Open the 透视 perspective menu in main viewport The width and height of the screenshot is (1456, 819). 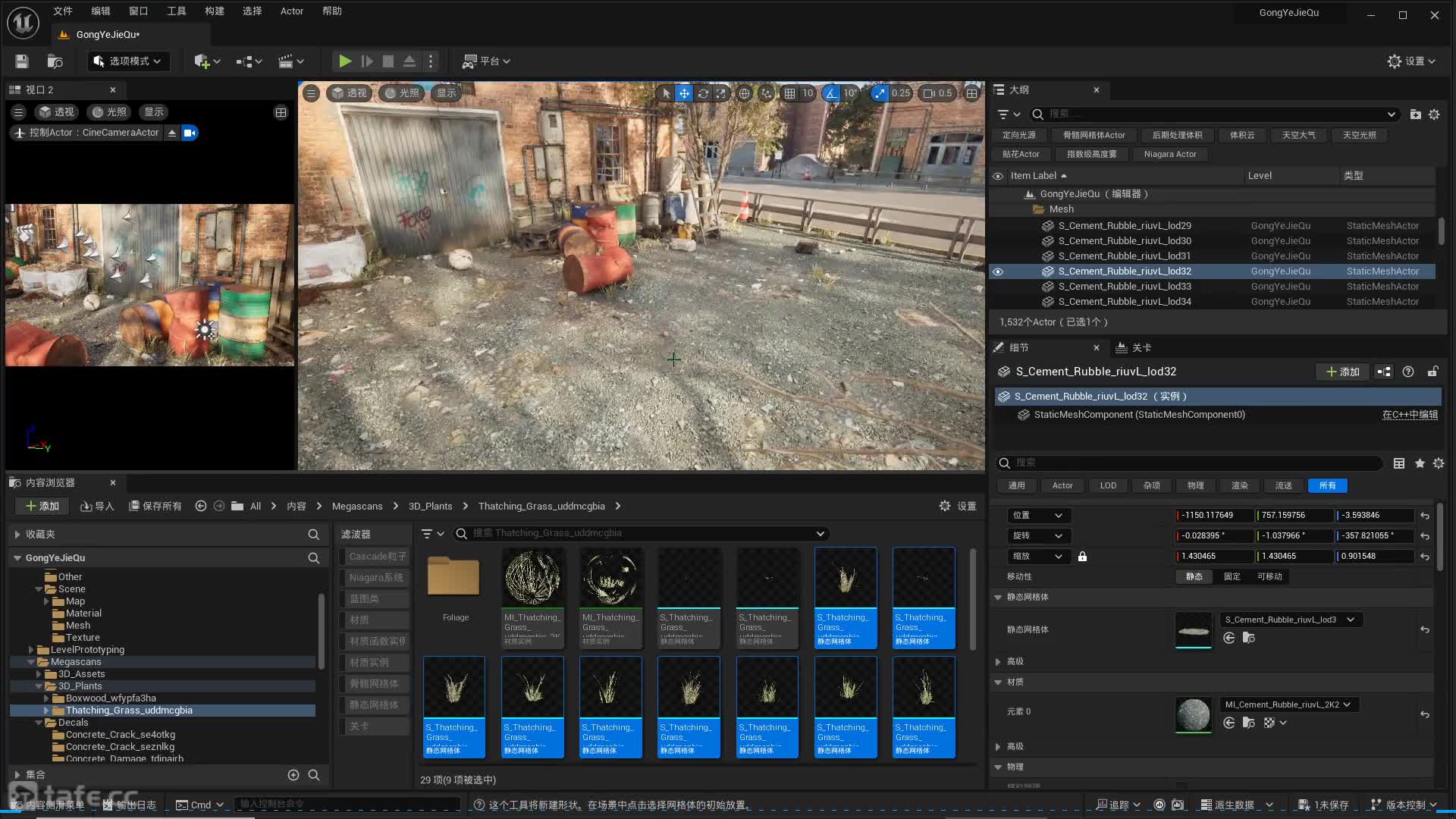tap(349, 93)
